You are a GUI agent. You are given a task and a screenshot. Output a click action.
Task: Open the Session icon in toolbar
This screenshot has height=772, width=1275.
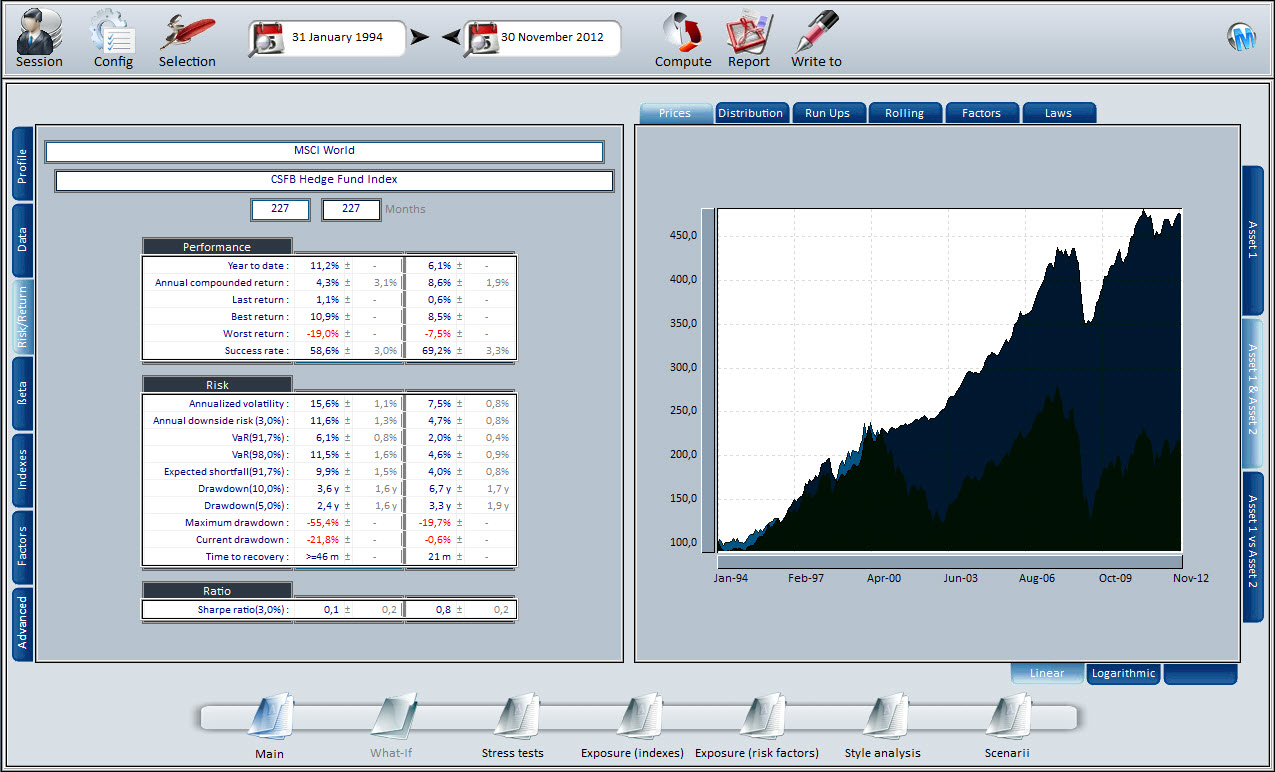point(39,32)
